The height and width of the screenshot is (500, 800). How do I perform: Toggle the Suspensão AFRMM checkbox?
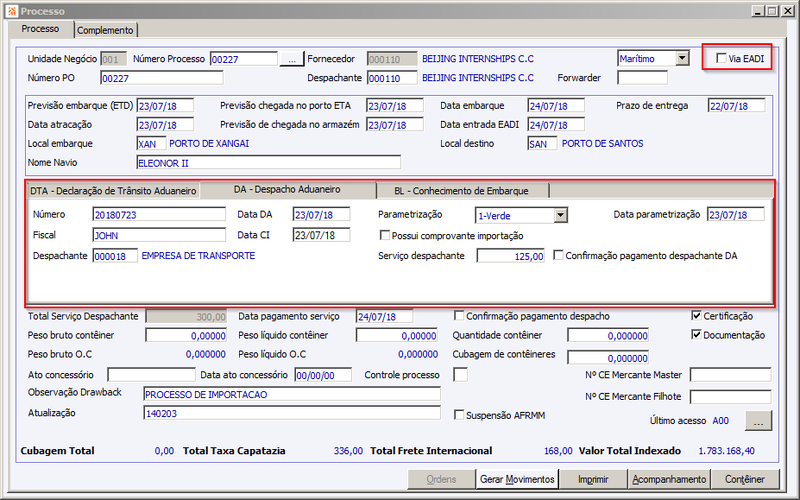[459, 415]
